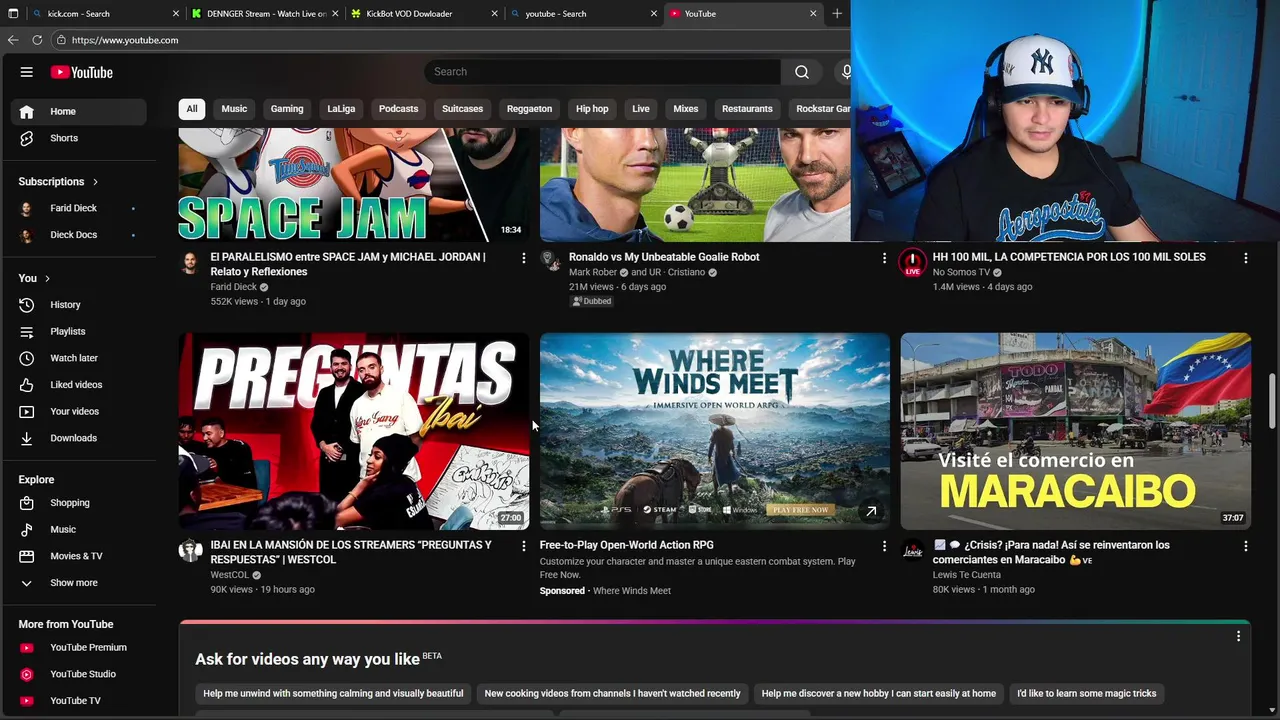Choose 'Help me discover a new hobby' suggestion
This screenshot has width=1280, height=720.
click(878, 693)
